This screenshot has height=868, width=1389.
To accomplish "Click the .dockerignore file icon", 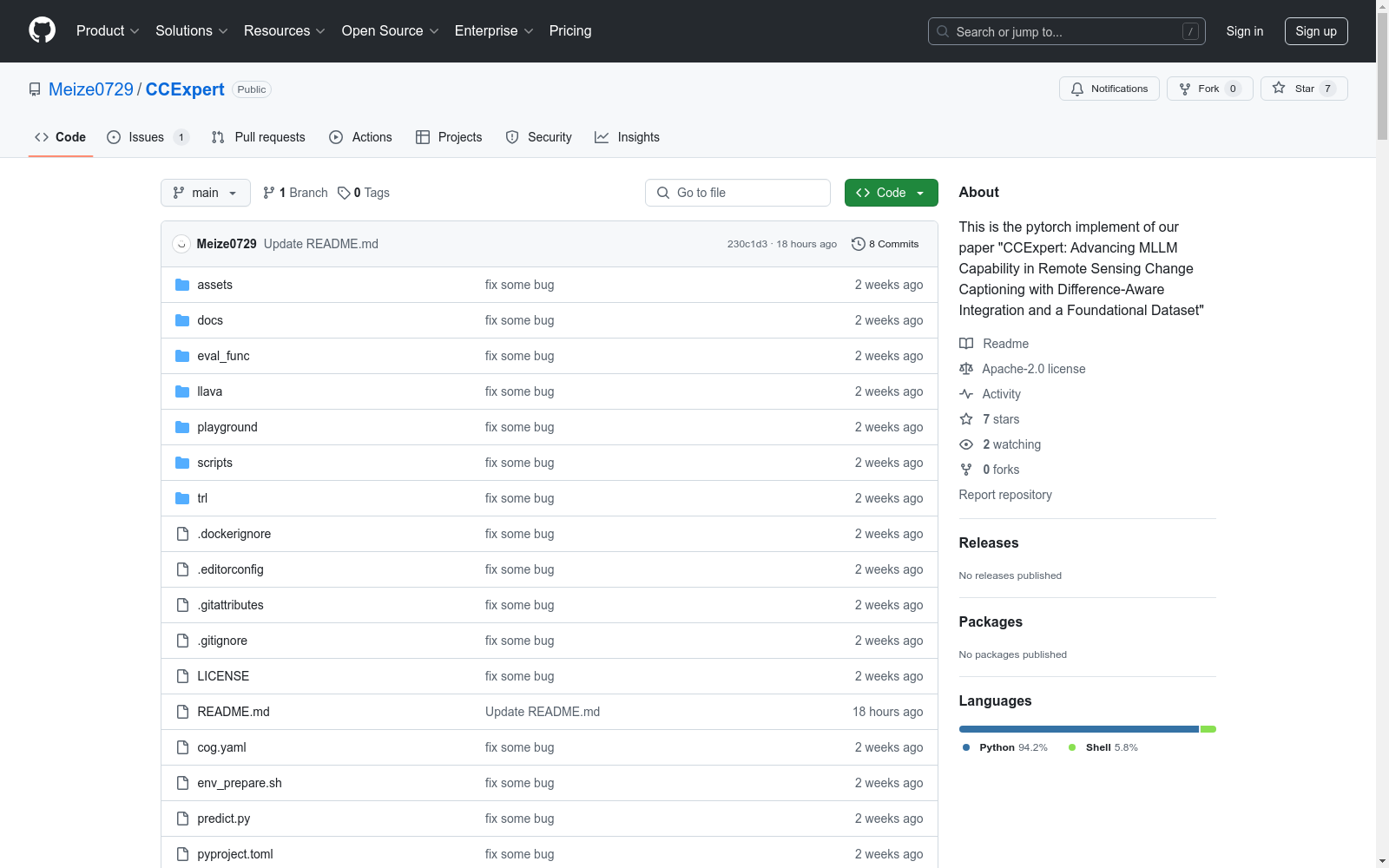I will tap(182, 534).
